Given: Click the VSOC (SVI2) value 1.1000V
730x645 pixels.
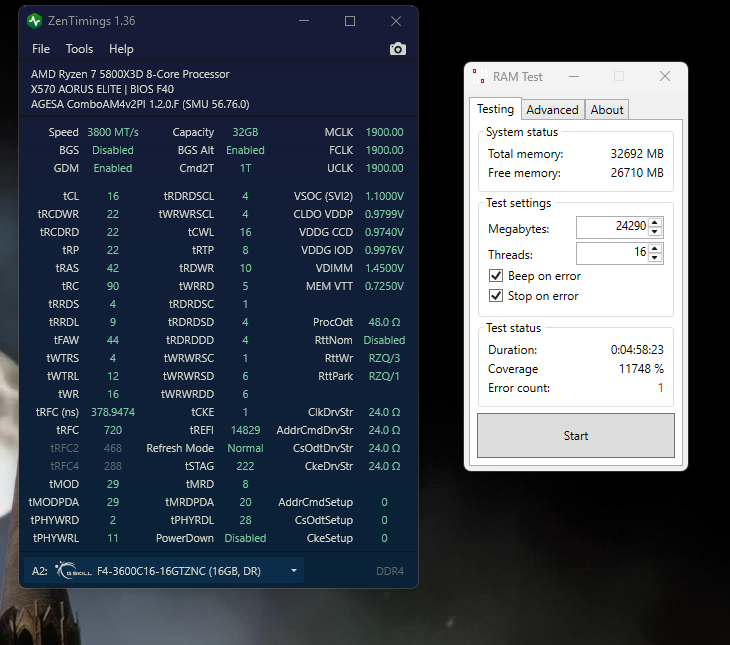Looking at the screenshot, I should [x=384, y=196].
